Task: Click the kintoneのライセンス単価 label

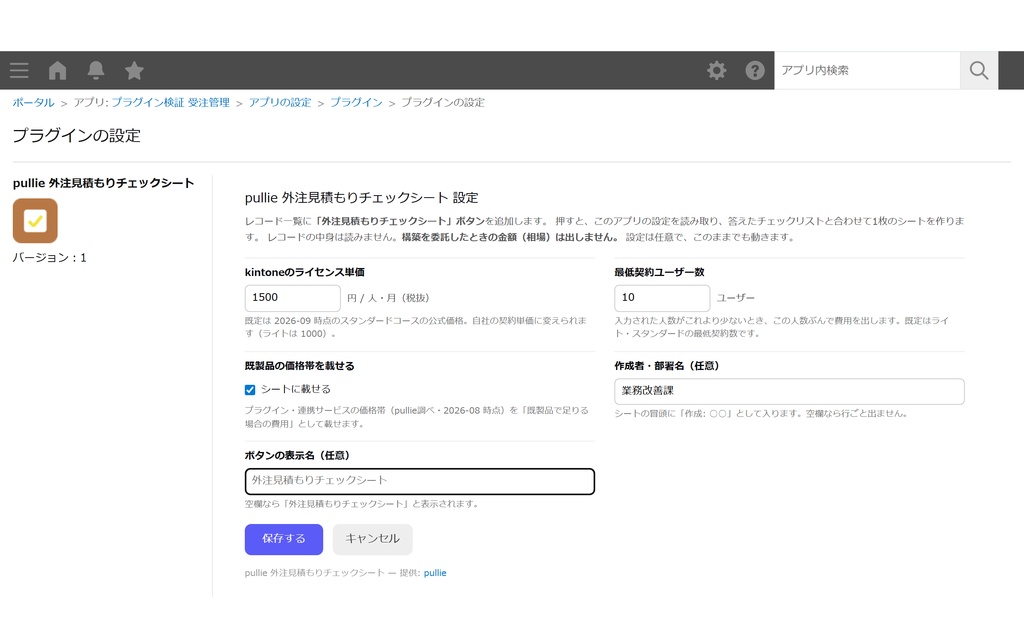Action: (304, 272)
